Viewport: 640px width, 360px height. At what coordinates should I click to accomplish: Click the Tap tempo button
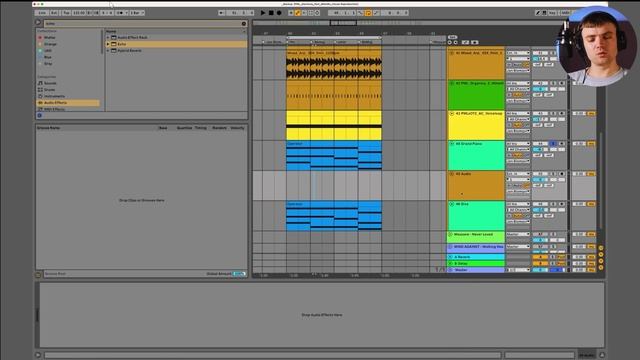[x=66, y=13]
